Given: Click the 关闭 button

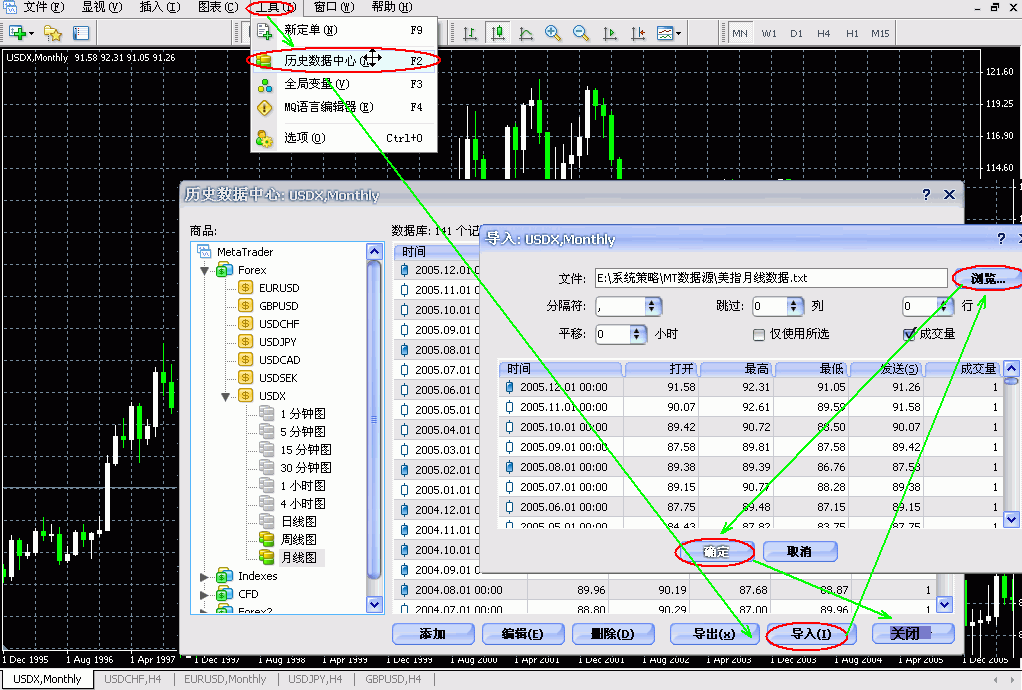Looking at the screenshot, I should point(913,633).
